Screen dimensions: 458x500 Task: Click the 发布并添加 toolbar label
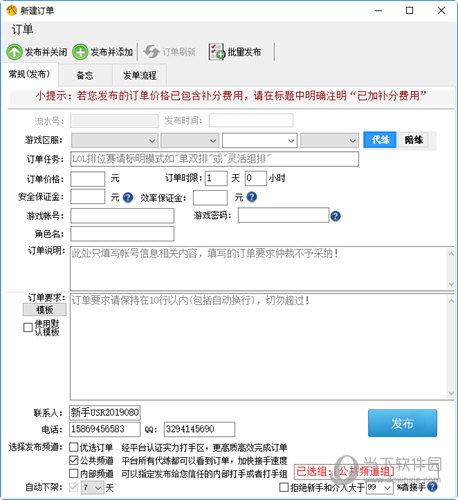(111, 52)
